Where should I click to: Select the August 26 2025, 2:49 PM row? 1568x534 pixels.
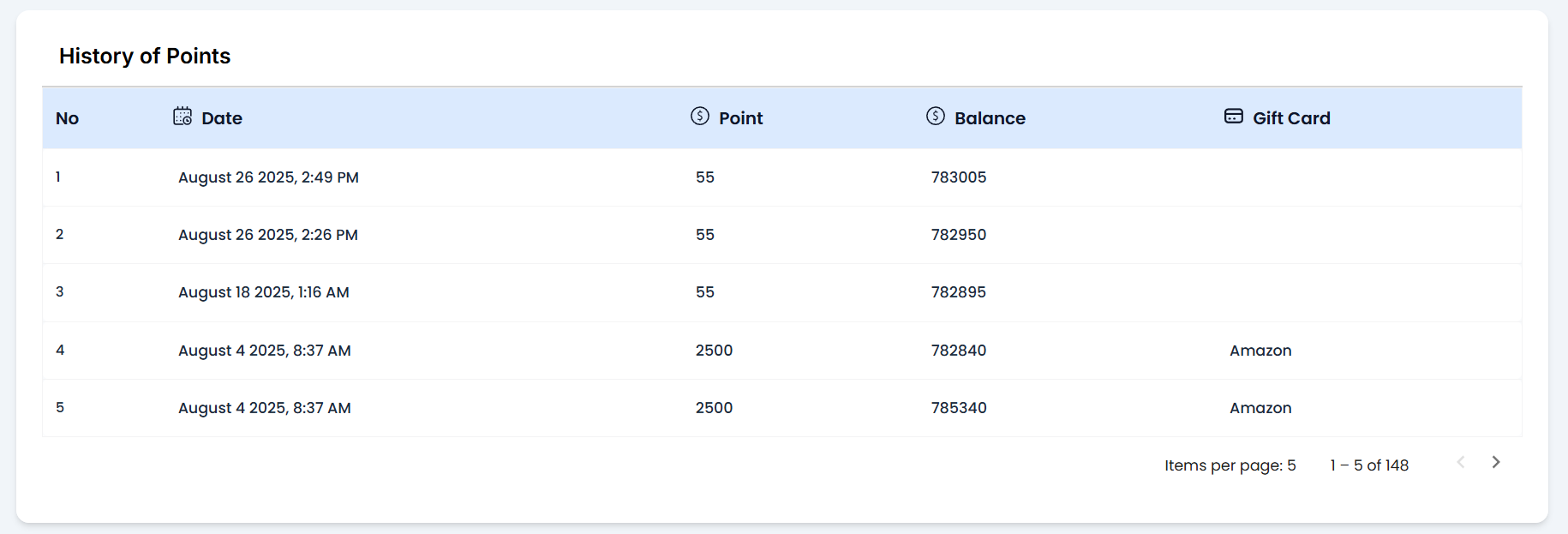pyautogui.click(x=268, y=177)
